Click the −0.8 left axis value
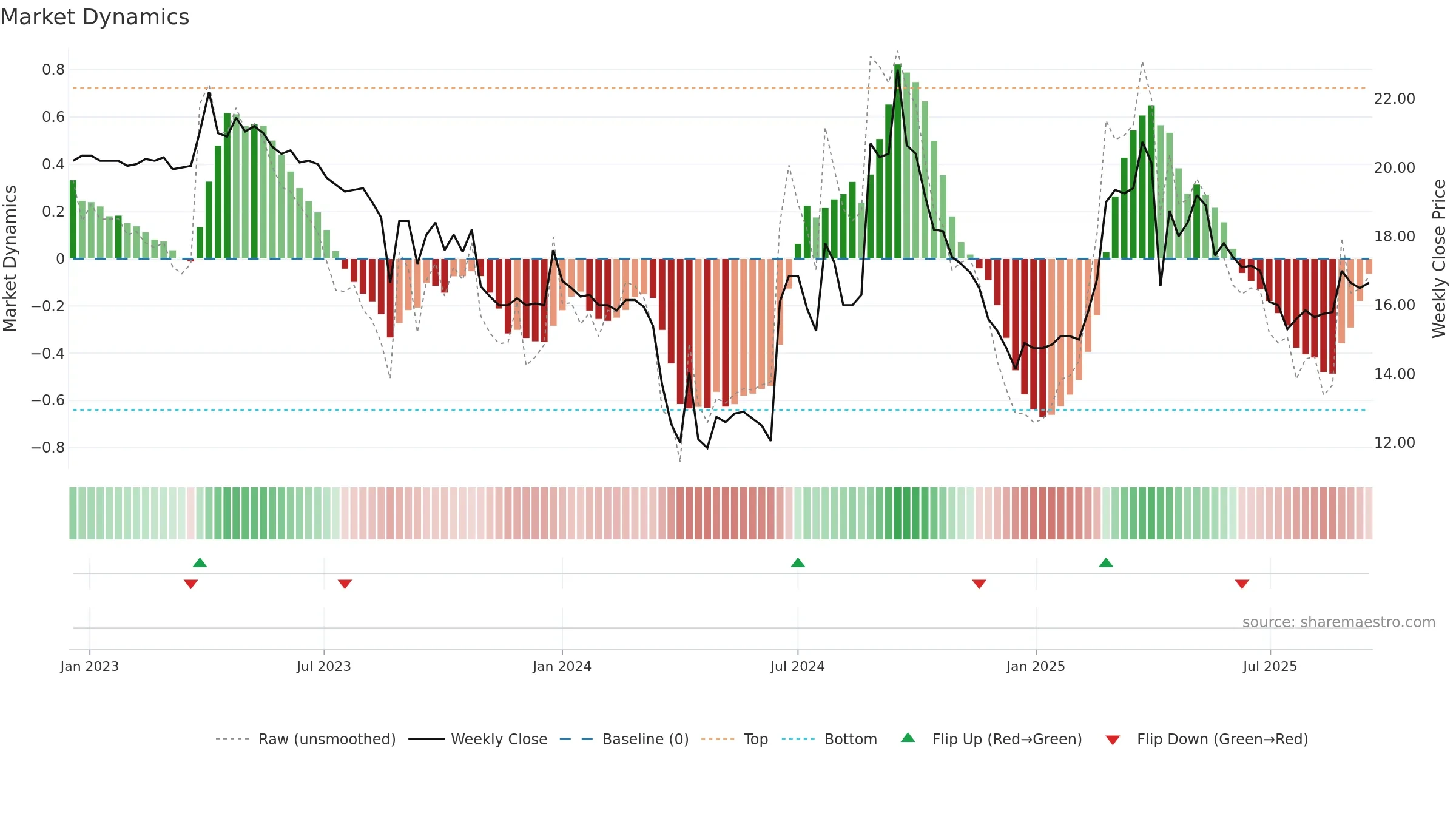 click(48, 448)
